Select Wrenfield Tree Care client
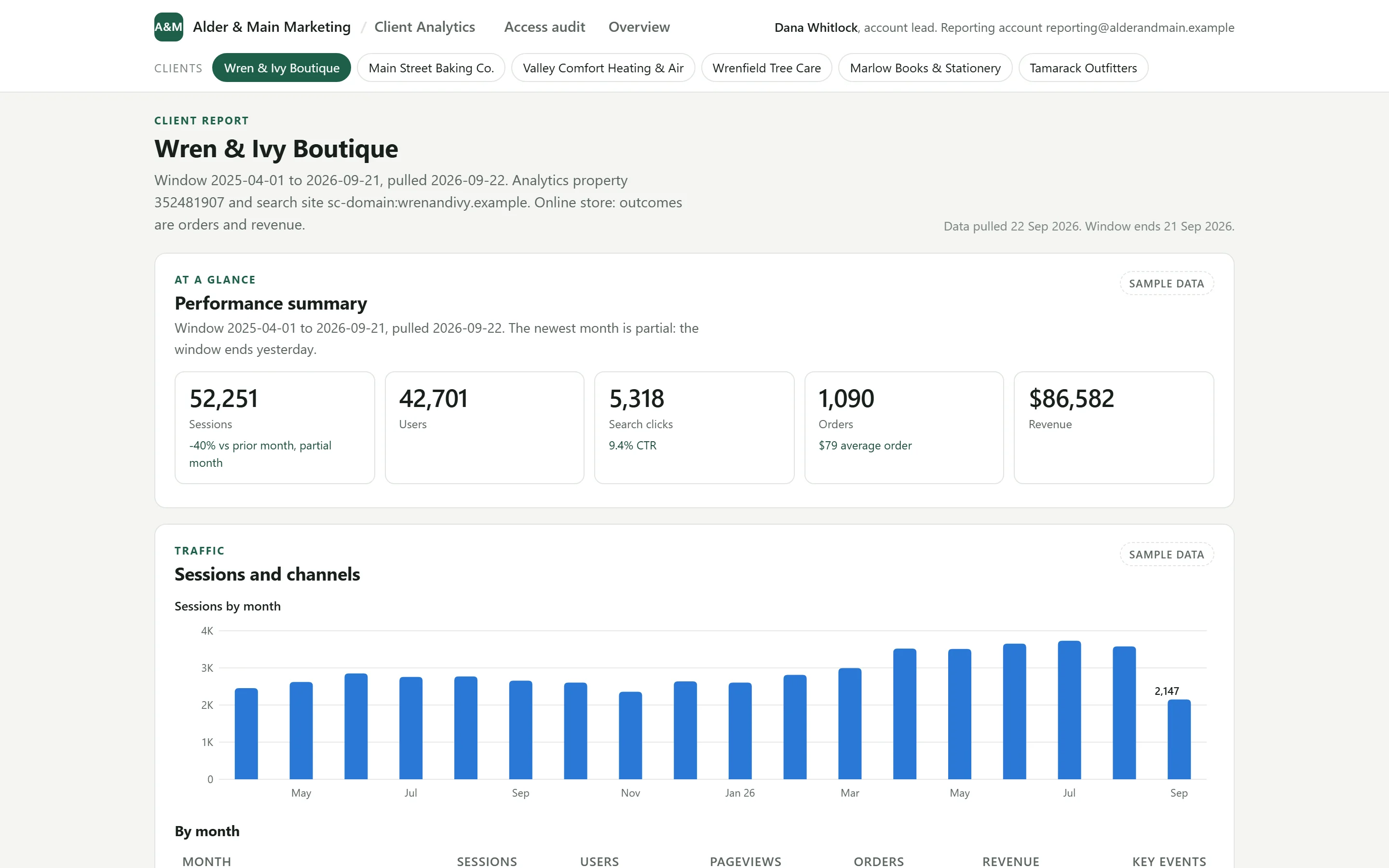 (766, 68)
